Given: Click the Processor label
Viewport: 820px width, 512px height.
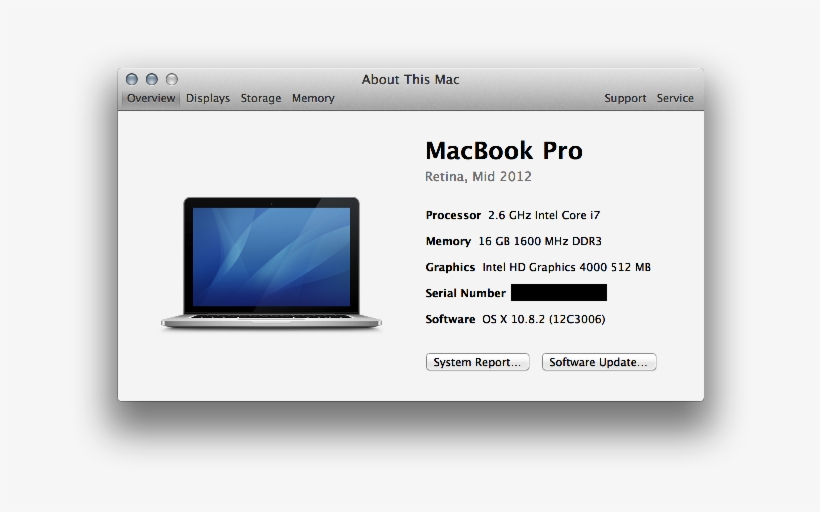Looking at the screenshot, I should tap(453, 215).
